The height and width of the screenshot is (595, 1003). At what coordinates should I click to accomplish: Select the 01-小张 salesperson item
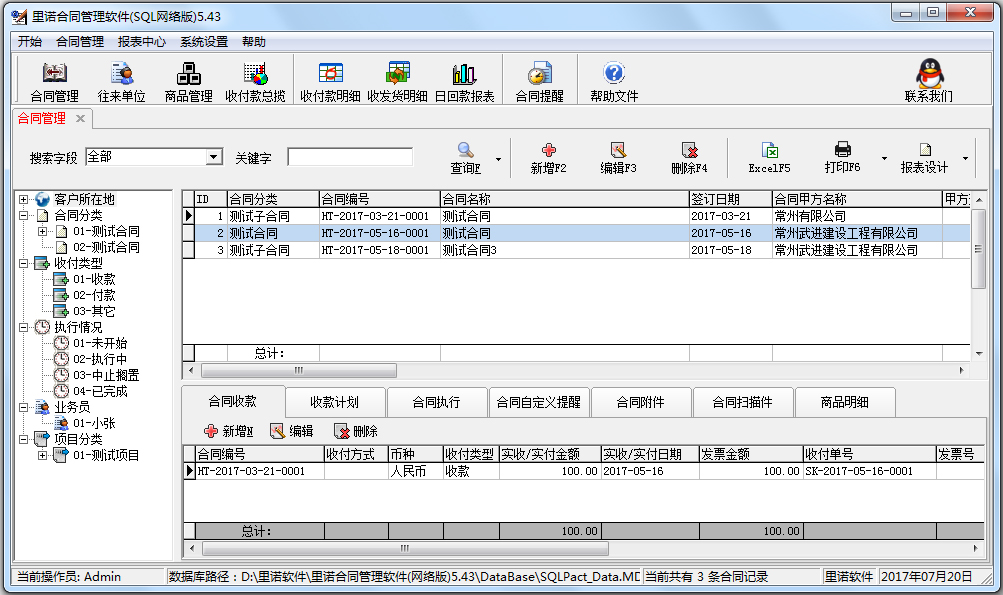coord(84,423)
